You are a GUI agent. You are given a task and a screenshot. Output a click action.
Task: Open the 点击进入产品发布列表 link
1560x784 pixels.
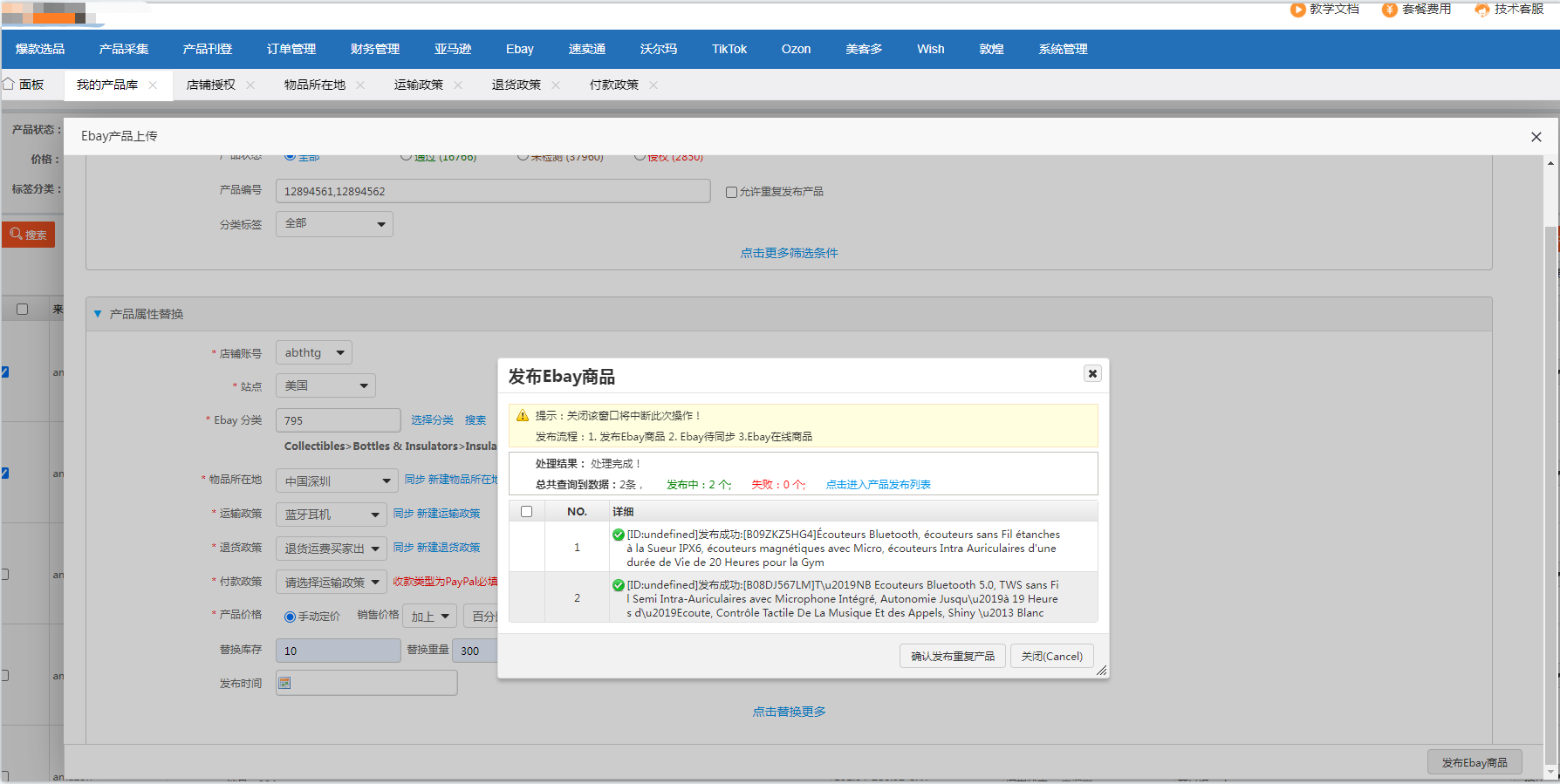coord(878,485)
